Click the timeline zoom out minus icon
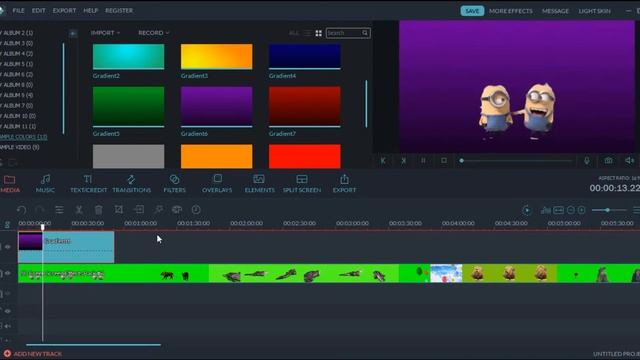This screenshot has width=640, height=360. [x=571, y=210]
